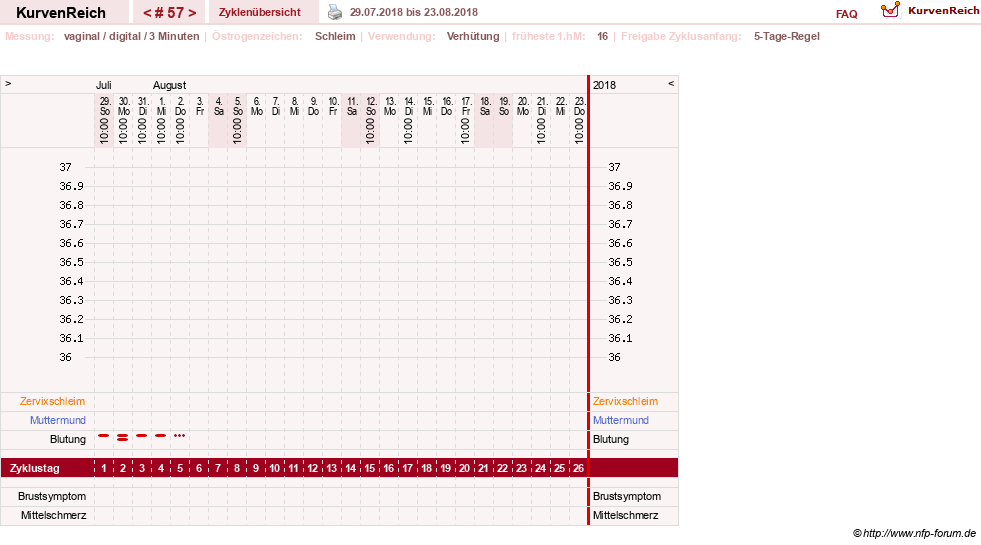Click the früheste 1.hM value 16
Image resolution: width=981 pixels, height=545 pixels.
pyautogui.click(x=602, y=36)
